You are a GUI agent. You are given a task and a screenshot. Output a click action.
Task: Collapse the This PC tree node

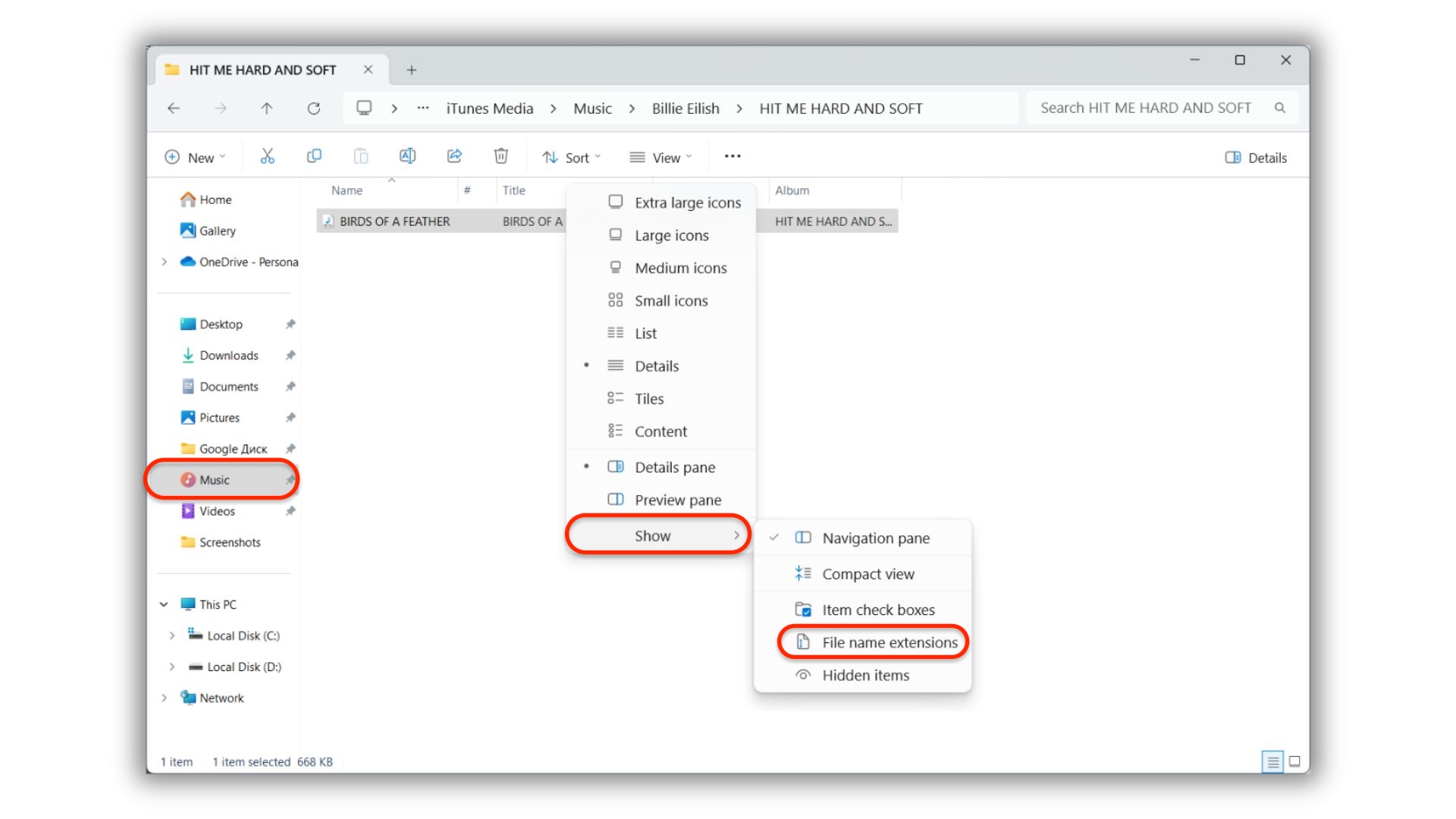164,604
